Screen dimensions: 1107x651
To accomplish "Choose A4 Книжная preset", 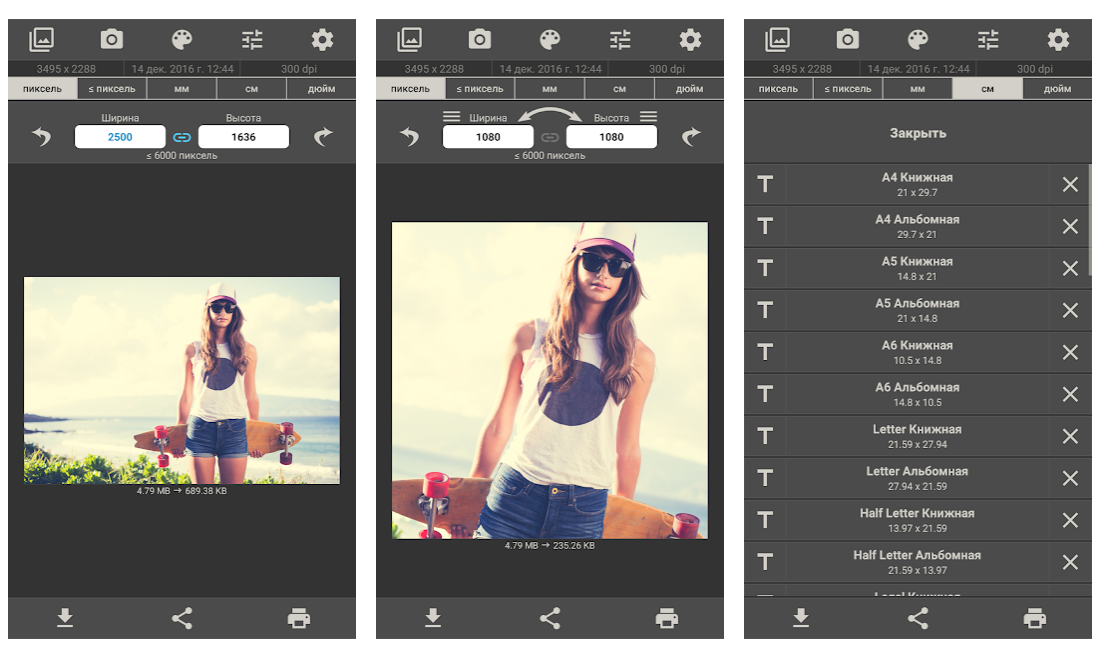I will 916,184.
